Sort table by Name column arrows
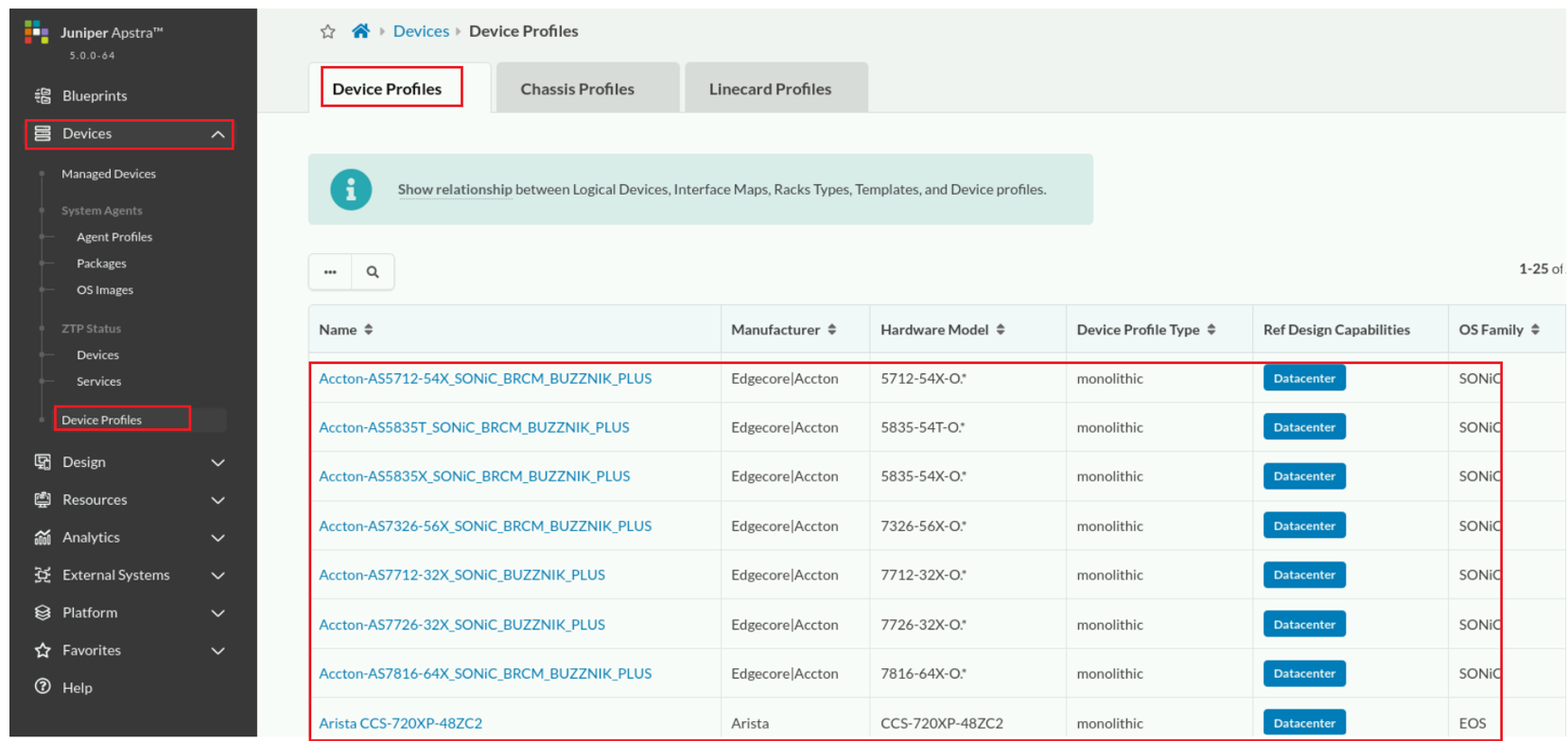Screen dimensions: 1568x741 pyautogui.click(x=369, y=329)
